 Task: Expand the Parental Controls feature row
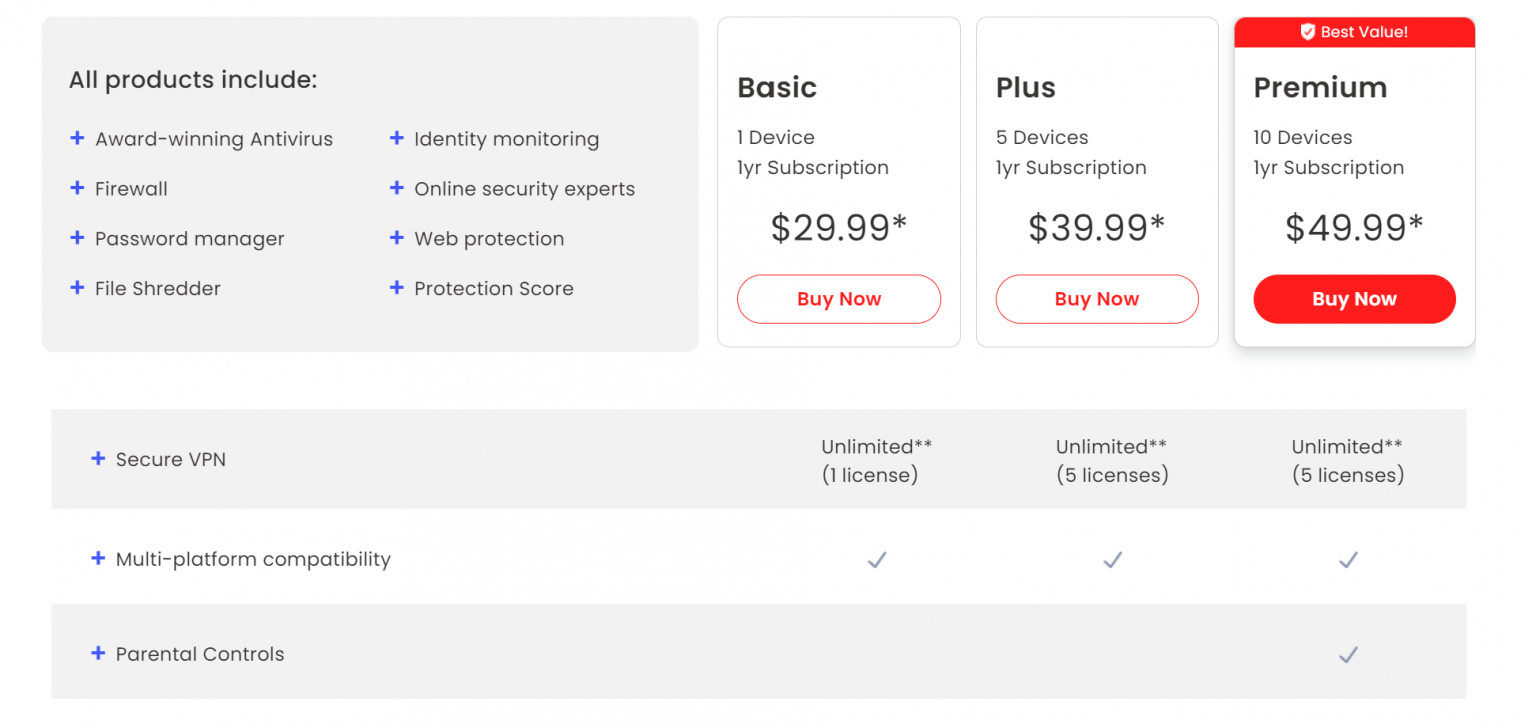[x=98, y=653]
